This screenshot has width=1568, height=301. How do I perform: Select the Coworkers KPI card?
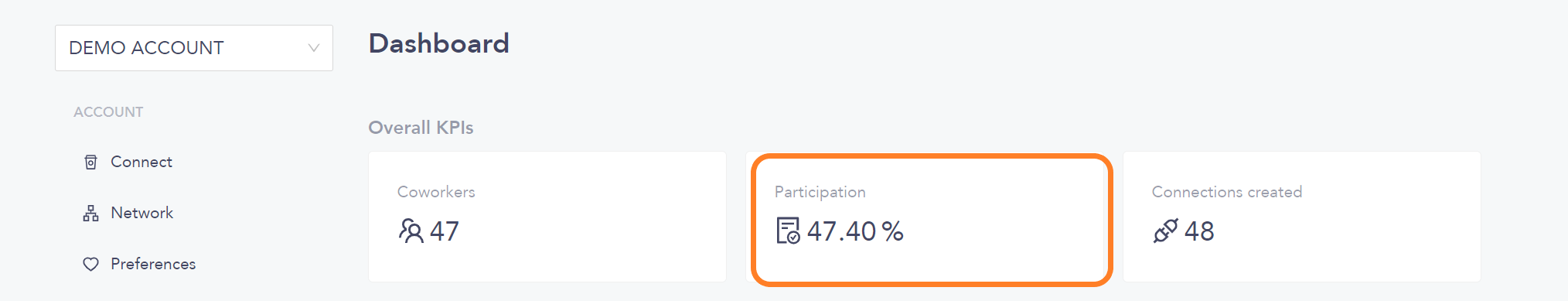(x=547, y=217)
